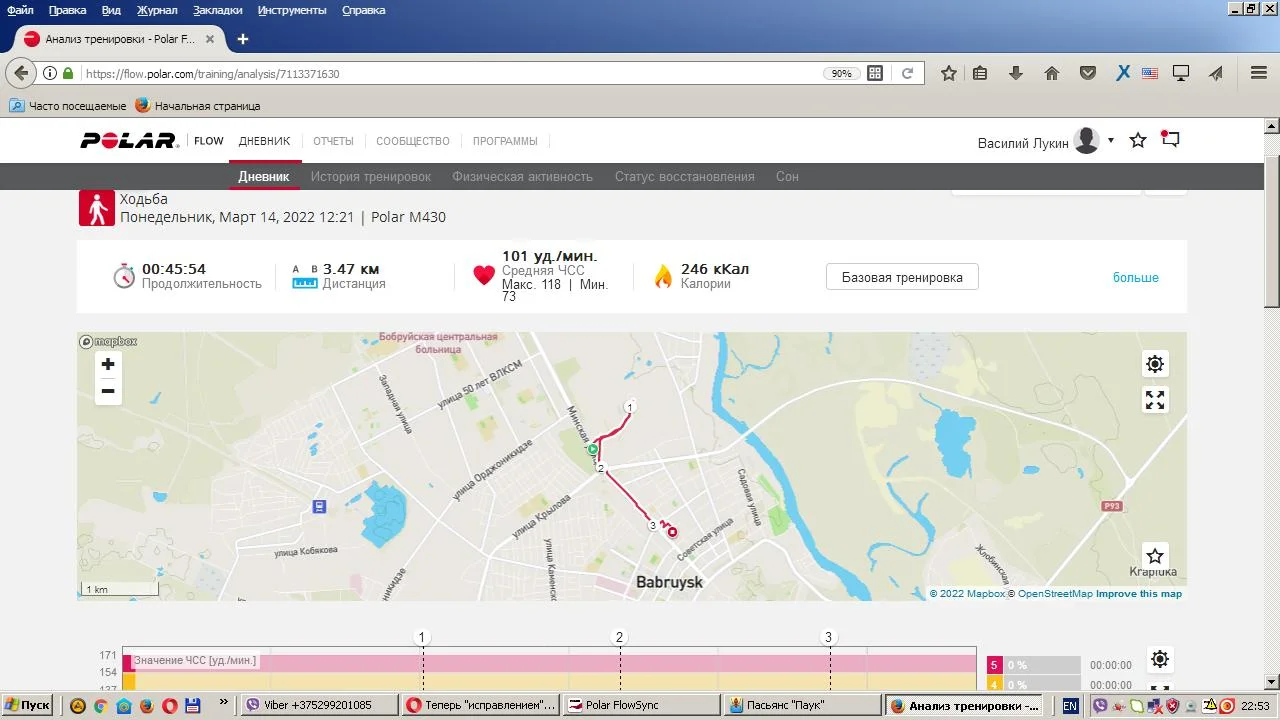The width and height of the screenshot is (1280, 720).
Task: Reset the 90% zoom level indicator
Action: pyautogui.click(x=841, y=73)
